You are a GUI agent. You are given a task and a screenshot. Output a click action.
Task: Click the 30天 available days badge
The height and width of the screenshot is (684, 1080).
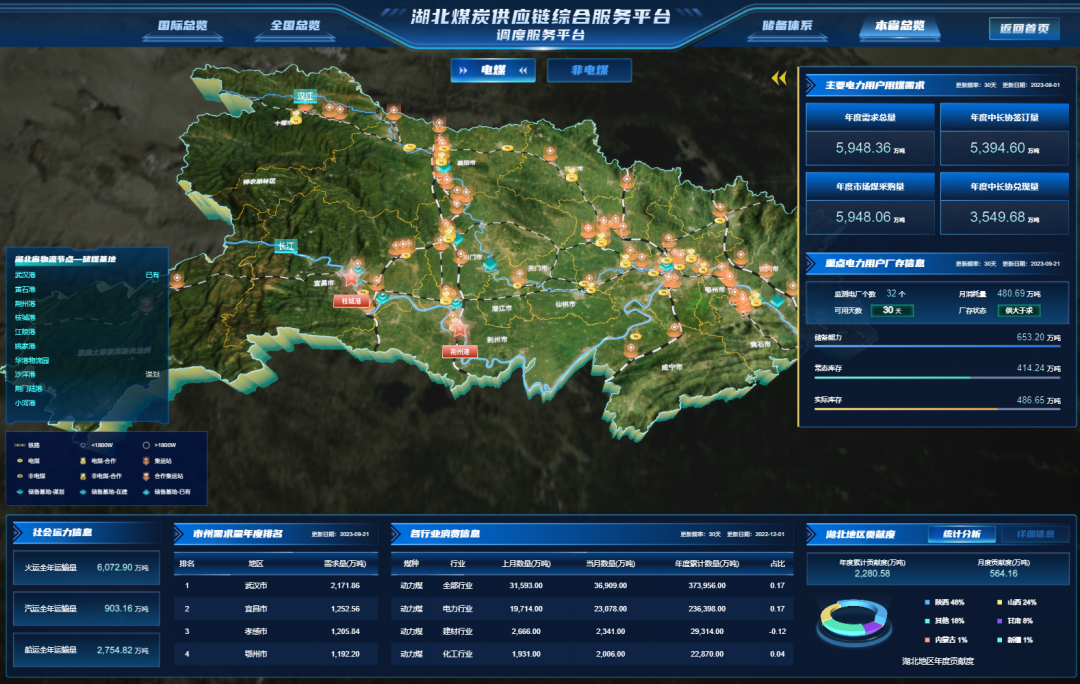point(892,311)
